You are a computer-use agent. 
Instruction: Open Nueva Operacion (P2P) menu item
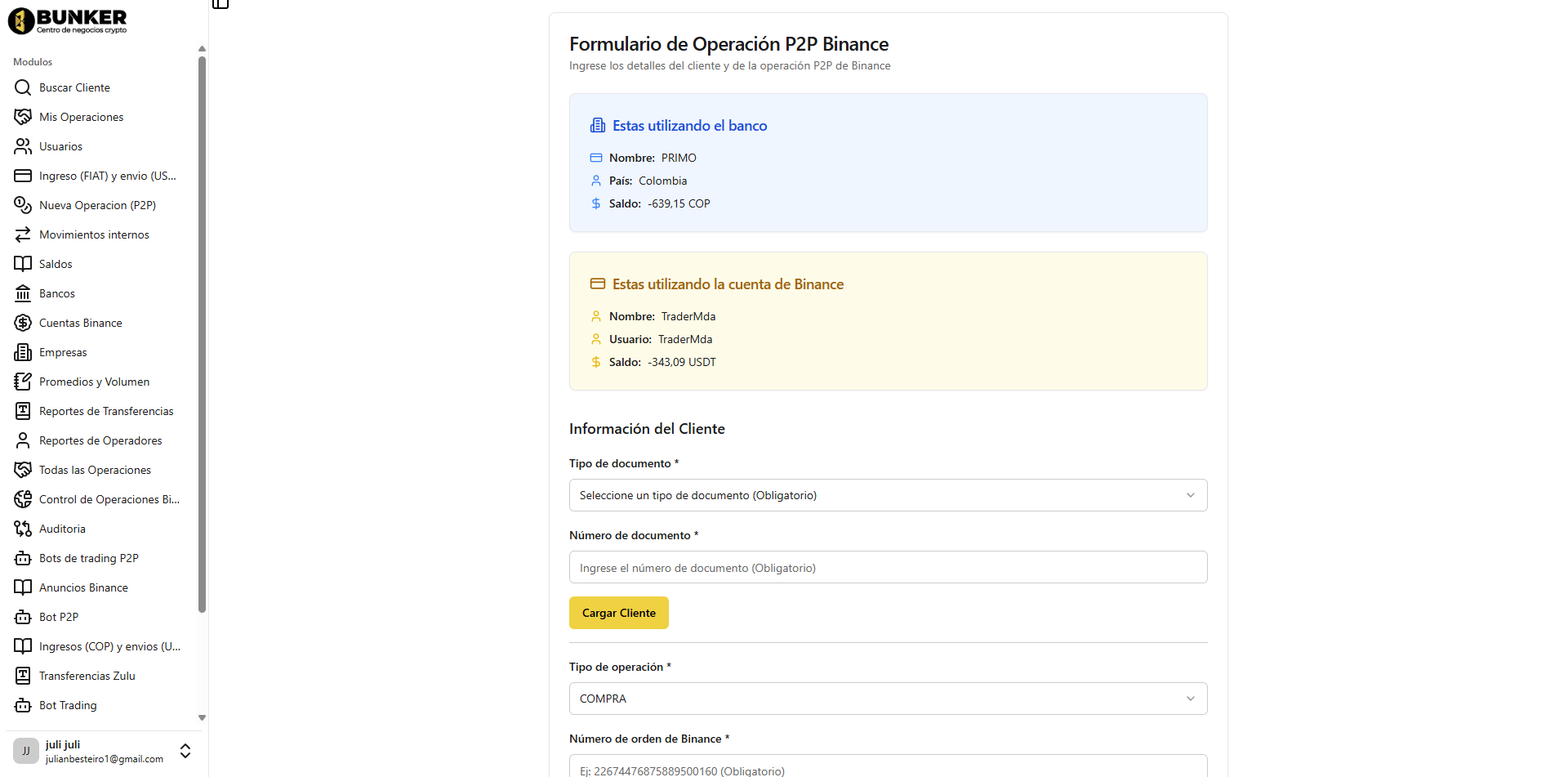97,205
